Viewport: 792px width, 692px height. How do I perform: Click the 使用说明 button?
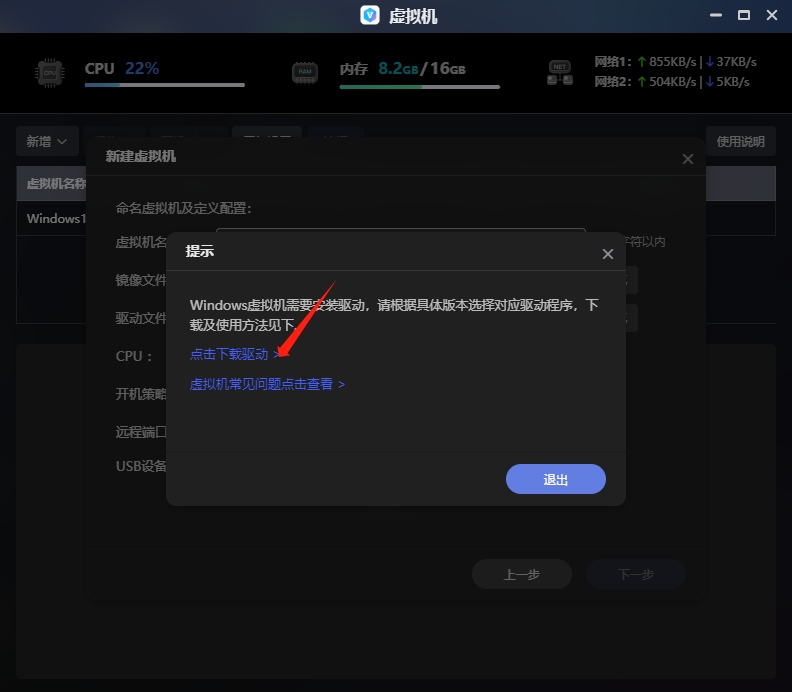tap(740, 141)
